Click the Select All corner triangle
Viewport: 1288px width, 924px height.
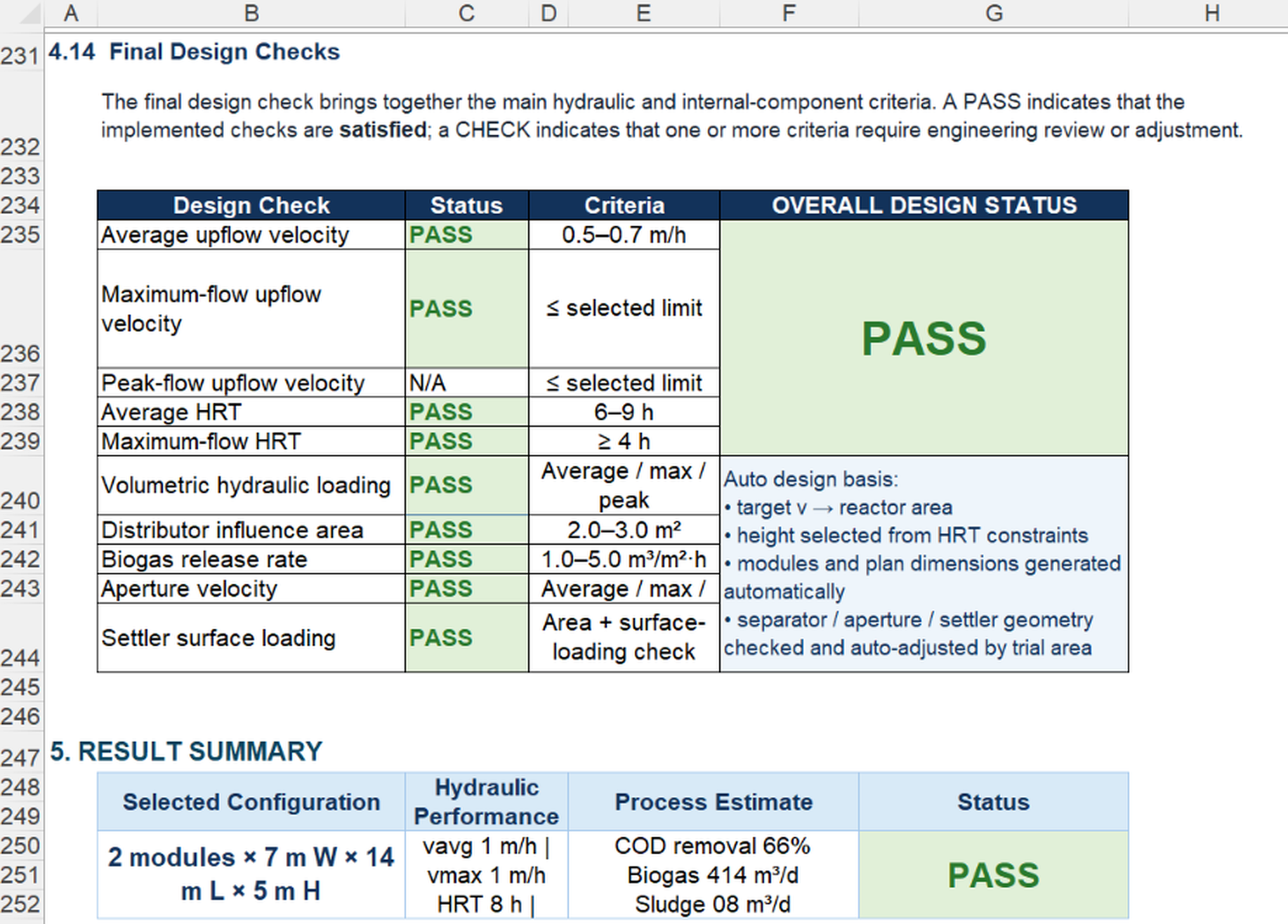coord(28,13)
